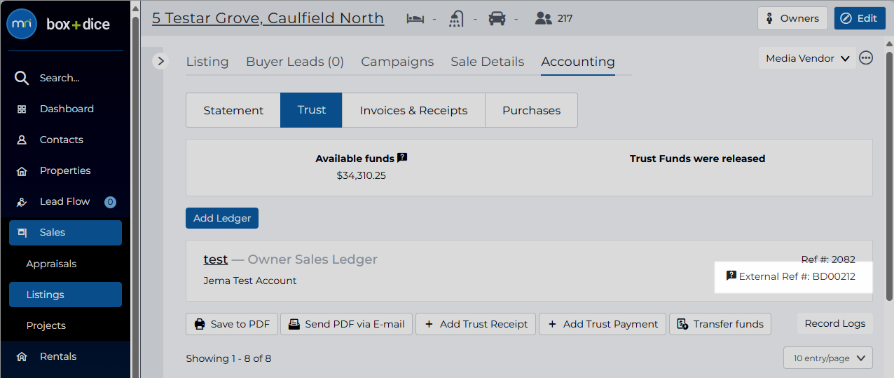
Task: Click the Properties house icon
Action: (22, 171)
